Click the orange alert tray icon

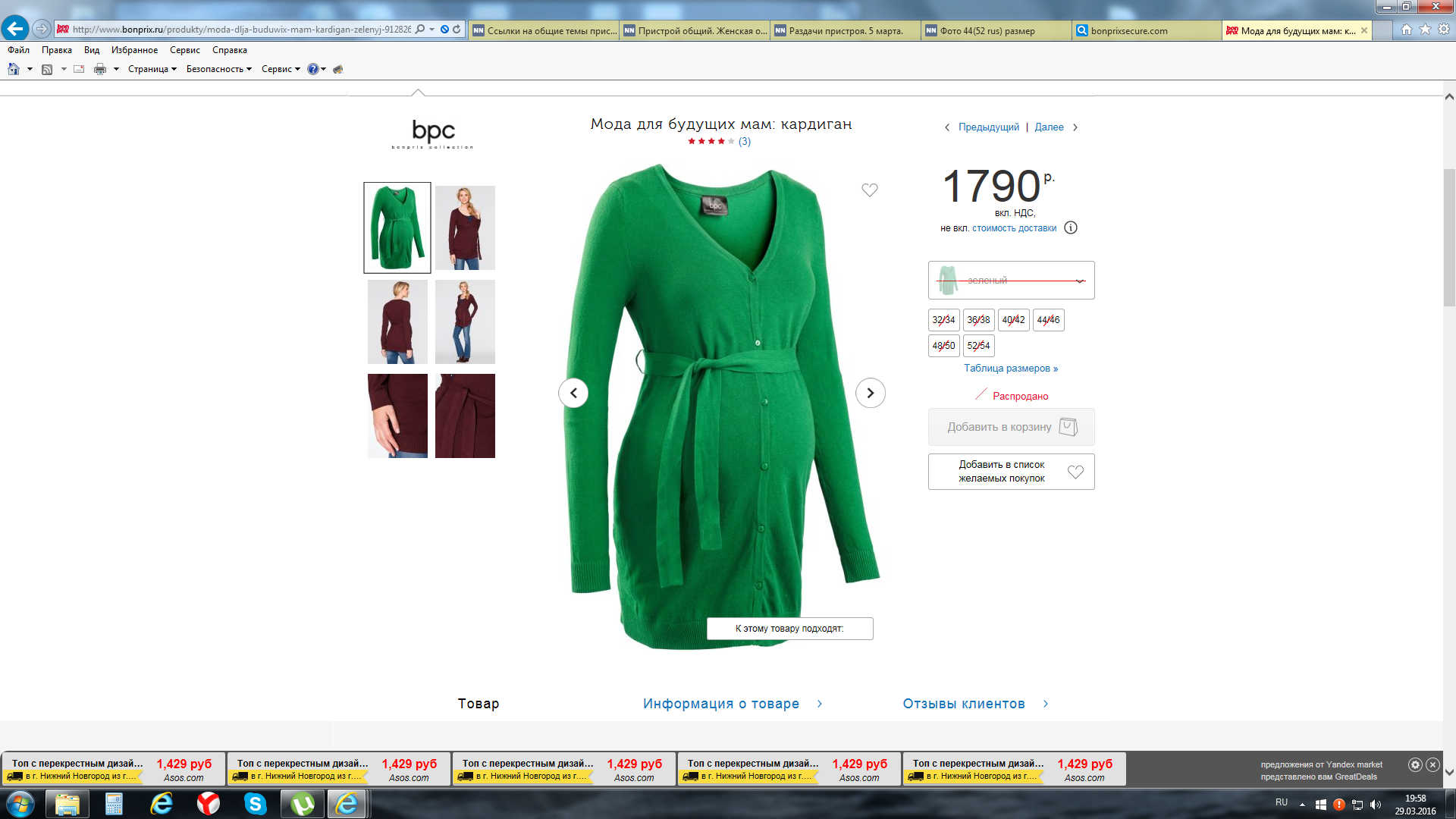click(1339, 805)
